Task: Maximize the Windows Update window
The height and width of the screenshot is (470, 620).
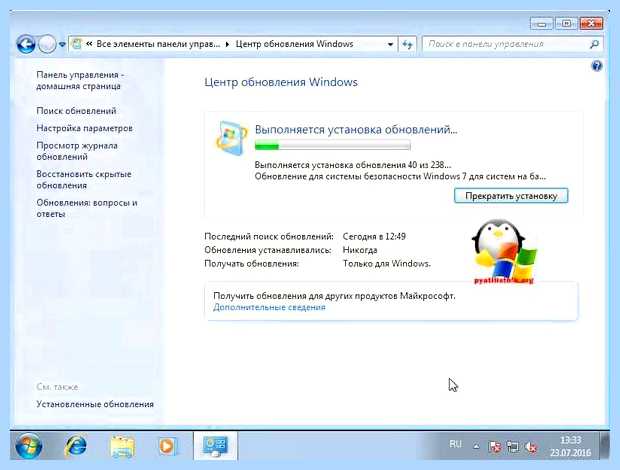Action: pyautogui.click(x=566, y=24)
